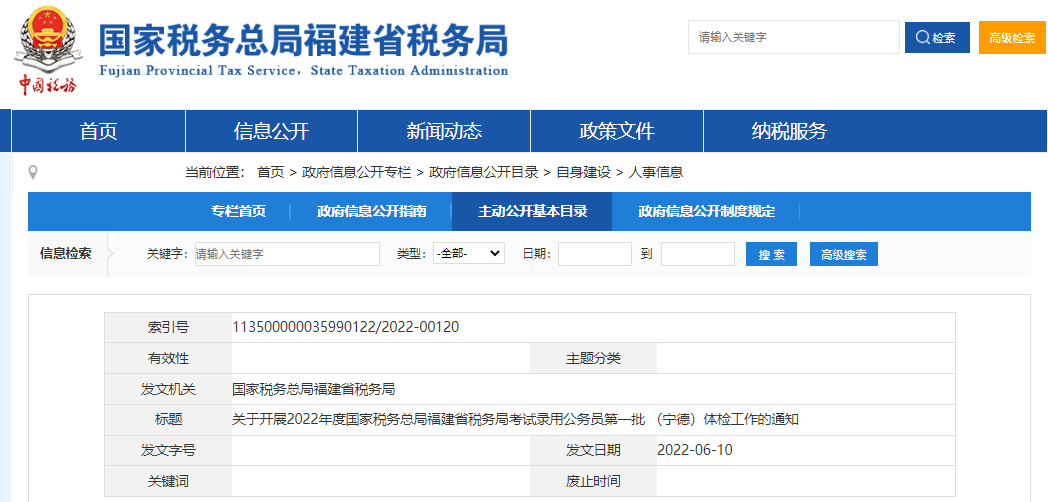Click the end date field after 到

(698, 254)
